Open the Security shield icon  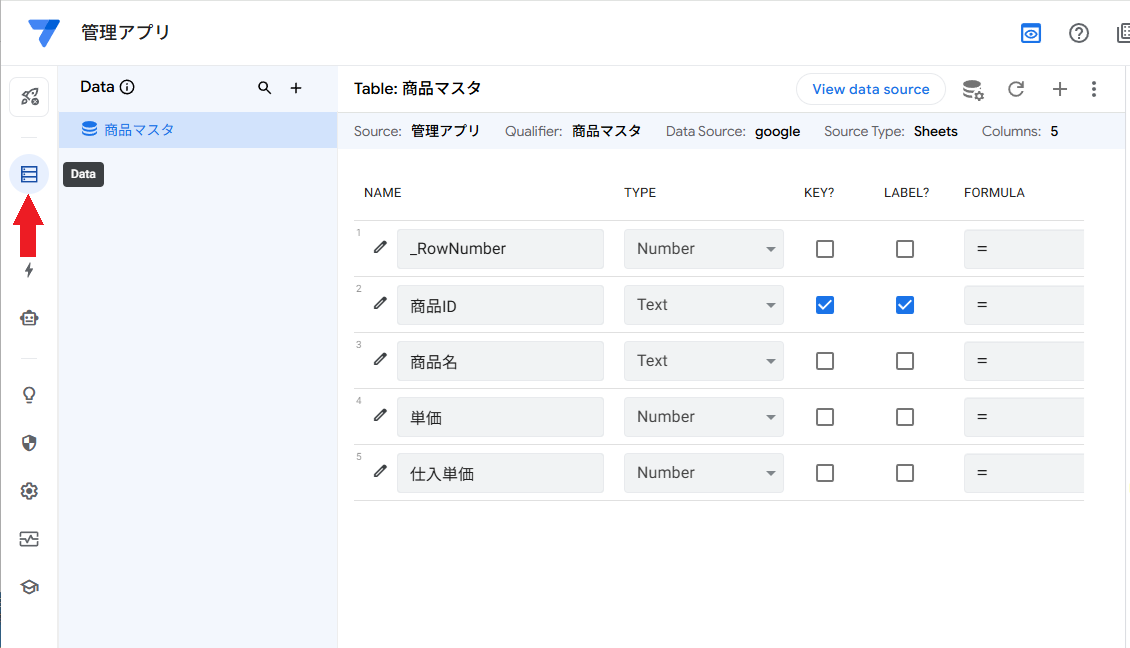point(29,443)
